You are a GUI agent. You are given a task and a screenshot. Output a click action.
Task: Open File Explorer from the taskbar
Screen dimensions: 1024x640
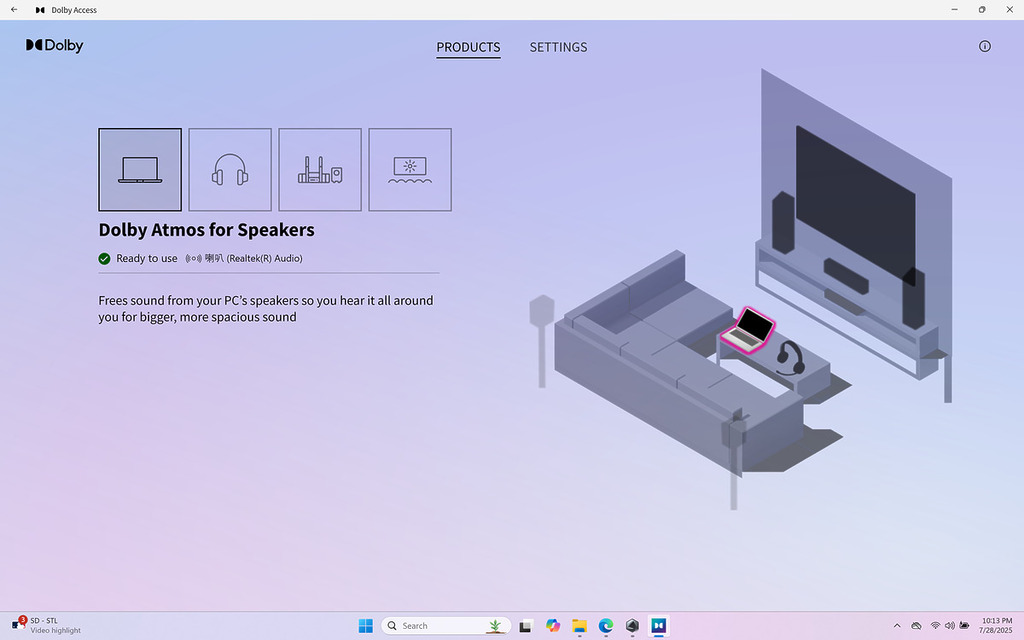tap(579, 626)
